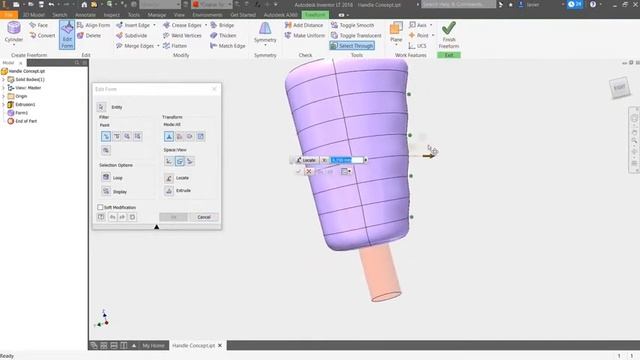Click the Delete tool in Edit panel
This screenshot has width=640, height=360.
[89, 36]
